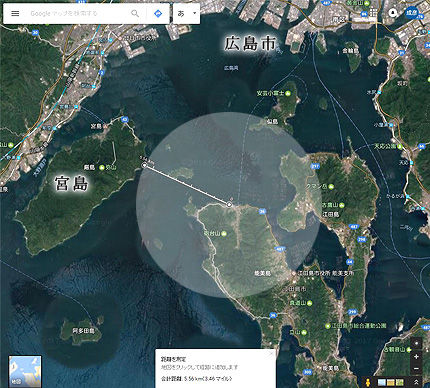Click the 金輪島 island label

pyautogui.click(x=350, y=51)
